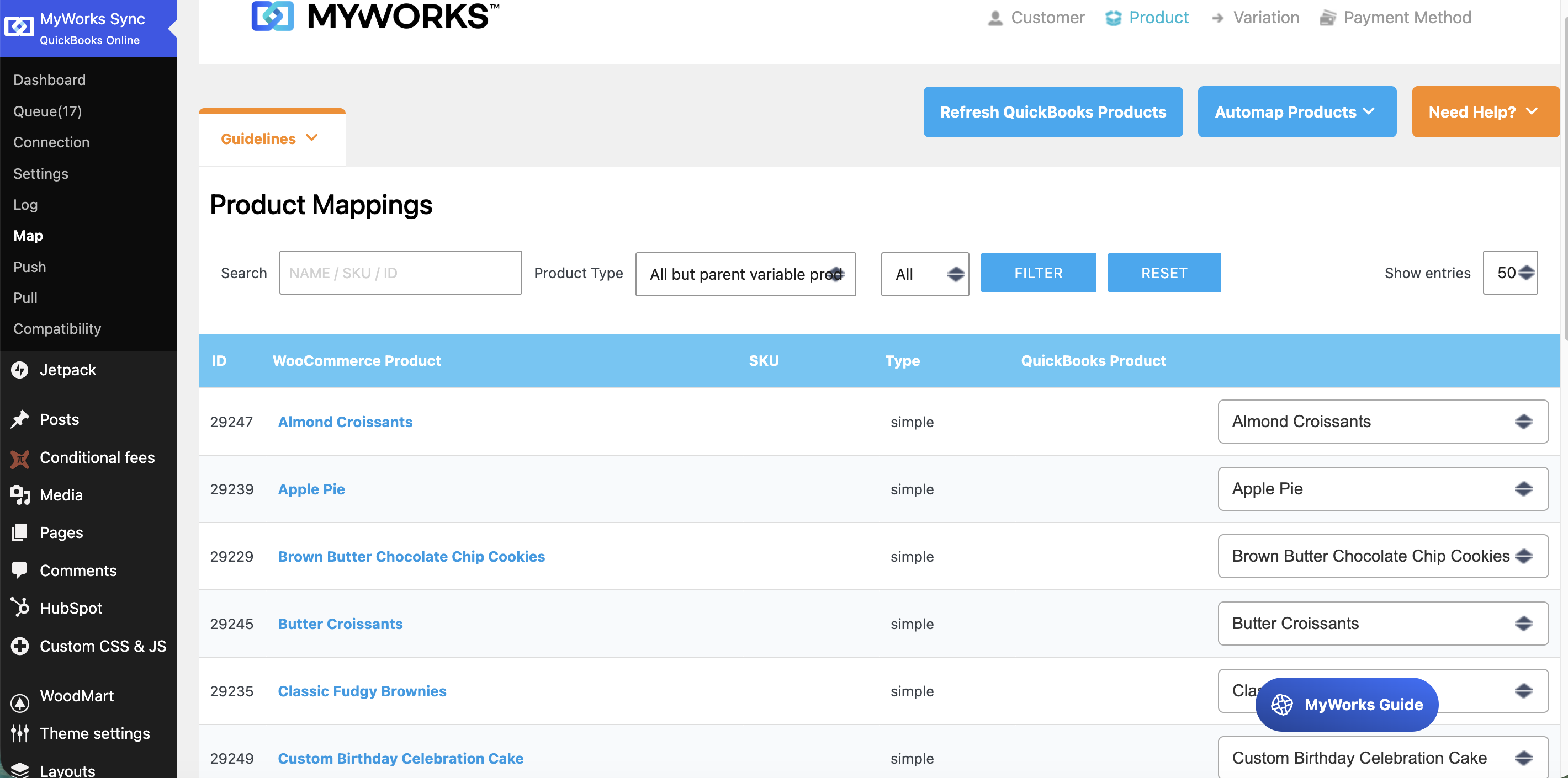Switch to the Customer mapping tab
Screen dimensions: 1568x778
[1036, 18]
